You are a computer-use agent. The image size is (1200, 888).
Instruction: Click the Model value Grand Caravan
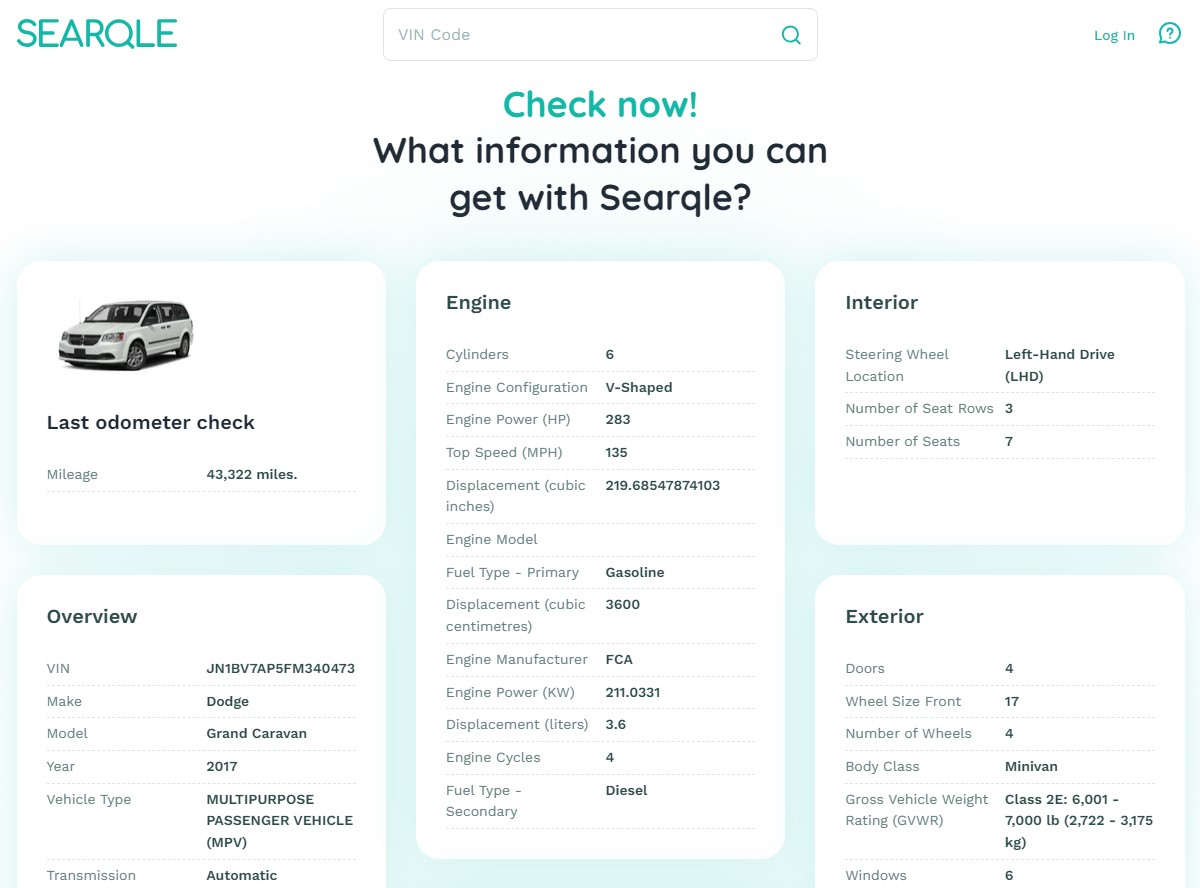point(257,733)
